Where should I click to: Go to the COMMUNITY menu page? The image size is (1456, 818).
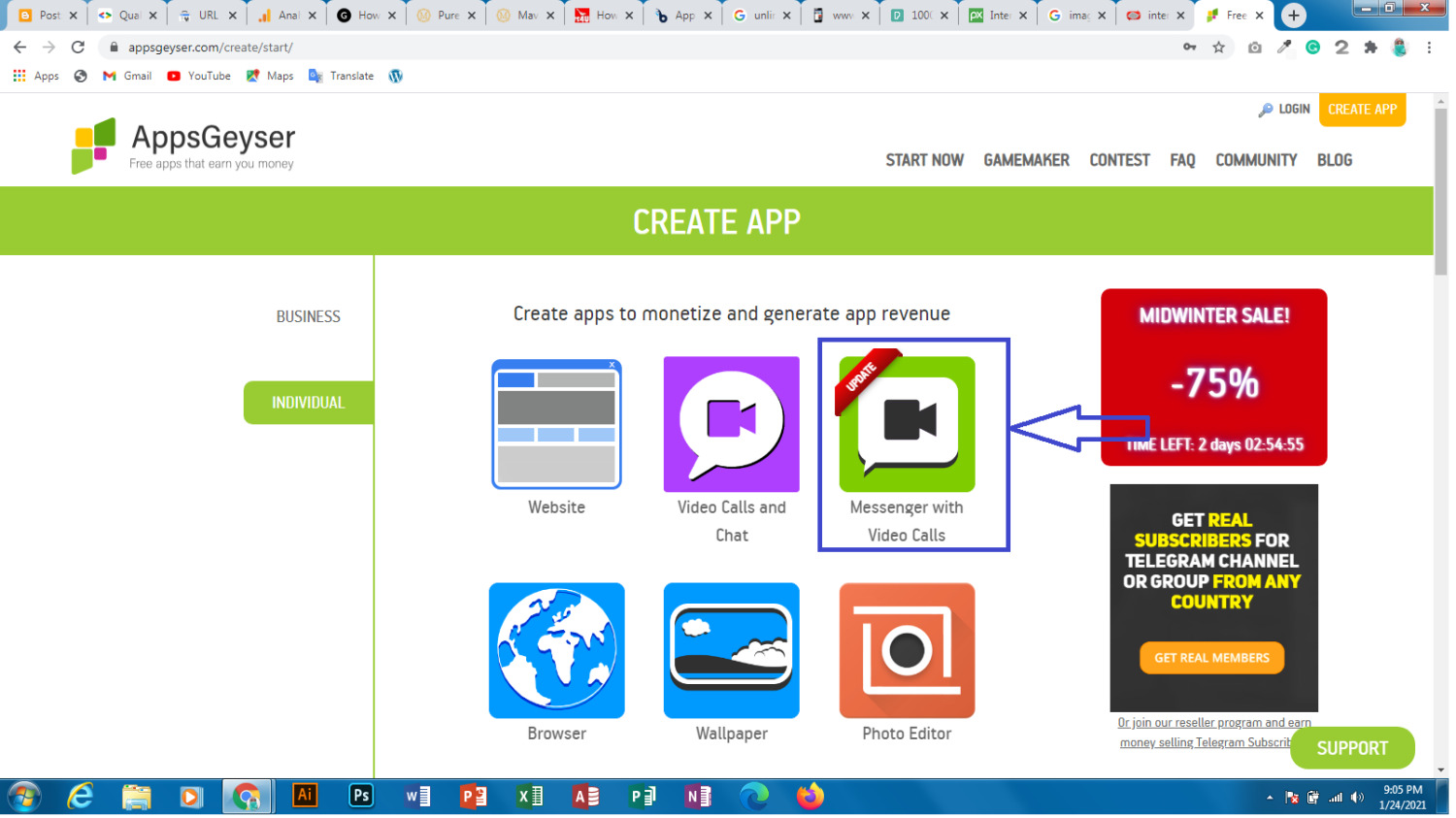[x=1256, y=160]
